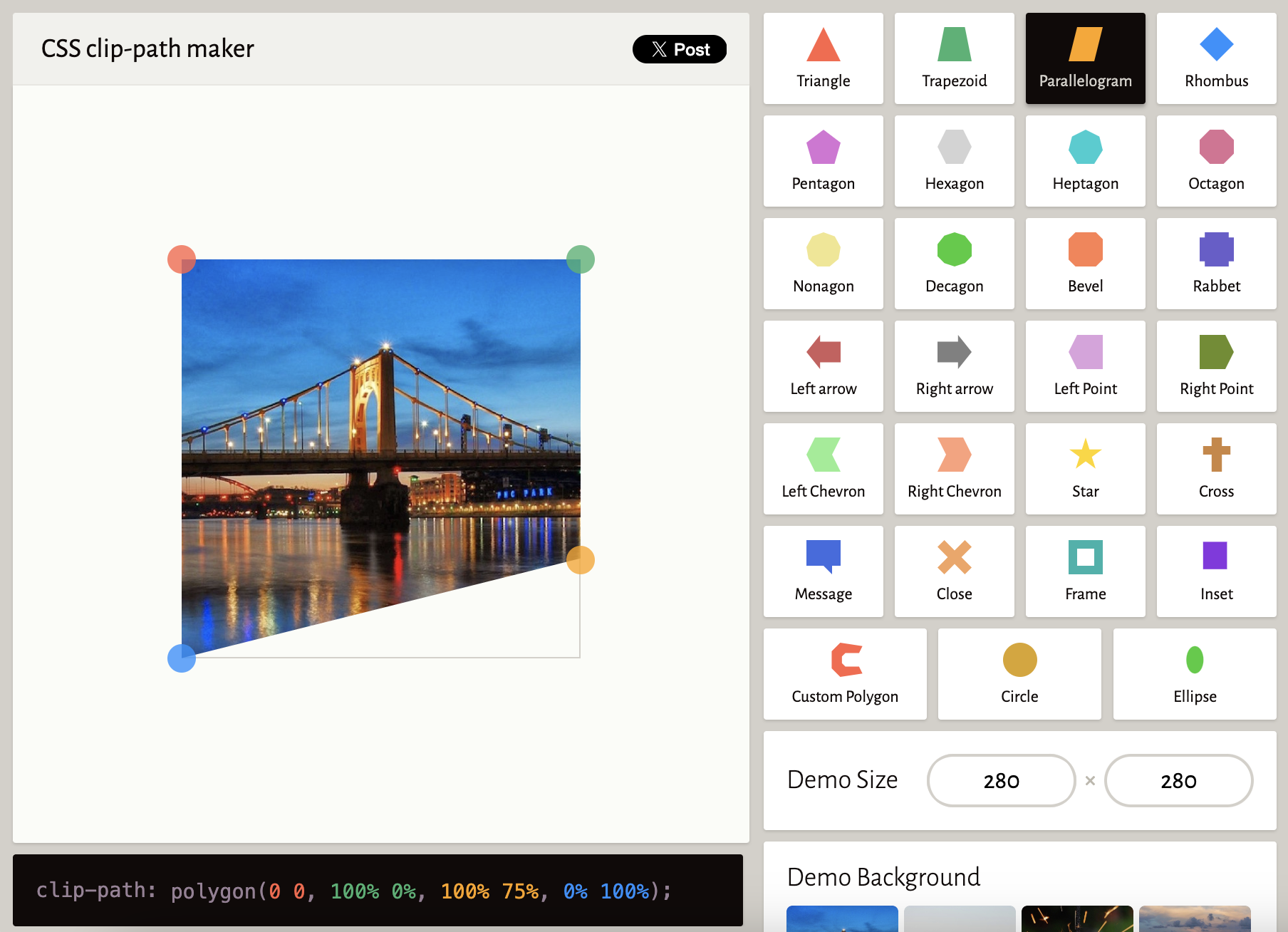Screen dimensions: 1288x932
Task: Select the Triangle clip-path shape
Action: coord(823,58)
